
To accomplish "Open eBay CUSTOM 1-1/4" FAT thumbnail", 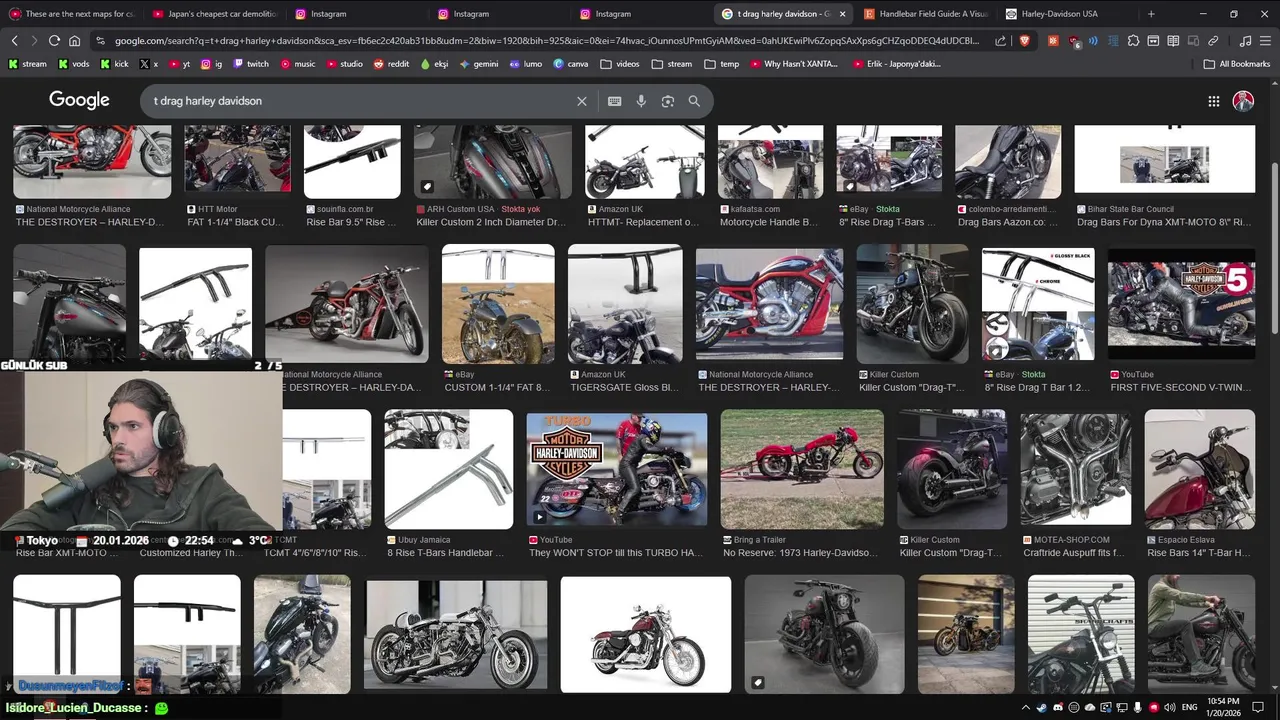I will (498, 304).
